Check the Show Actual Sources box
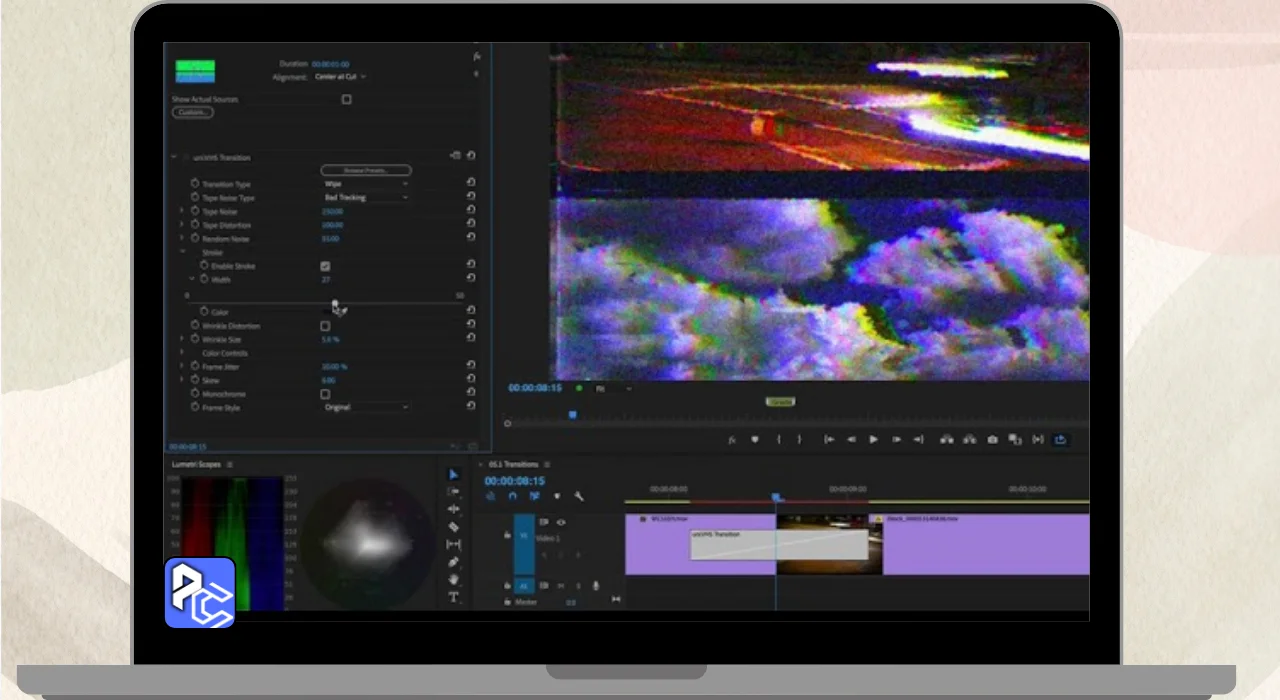This screenshot has width=1280, height=700. coord(346,99)
